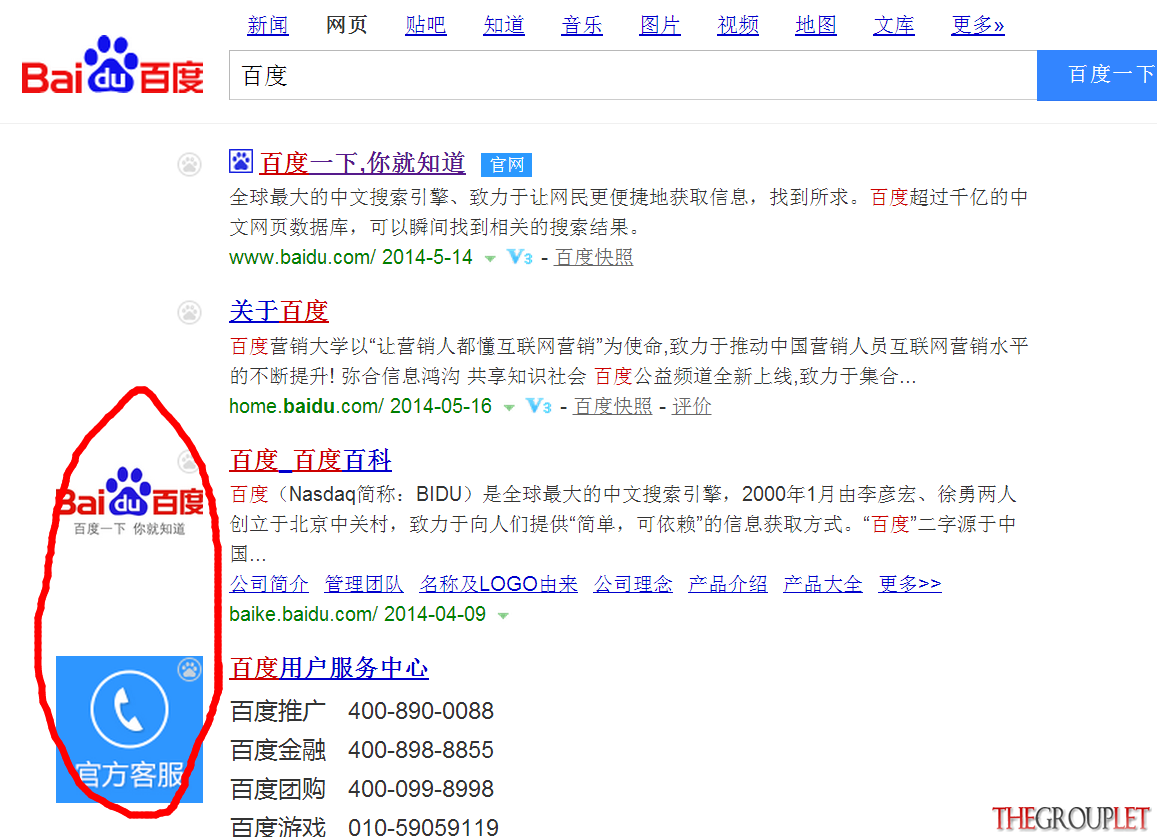Open the 产品大全 sublink
This screenshot has height=837, width=1157.
pos(823,584)
